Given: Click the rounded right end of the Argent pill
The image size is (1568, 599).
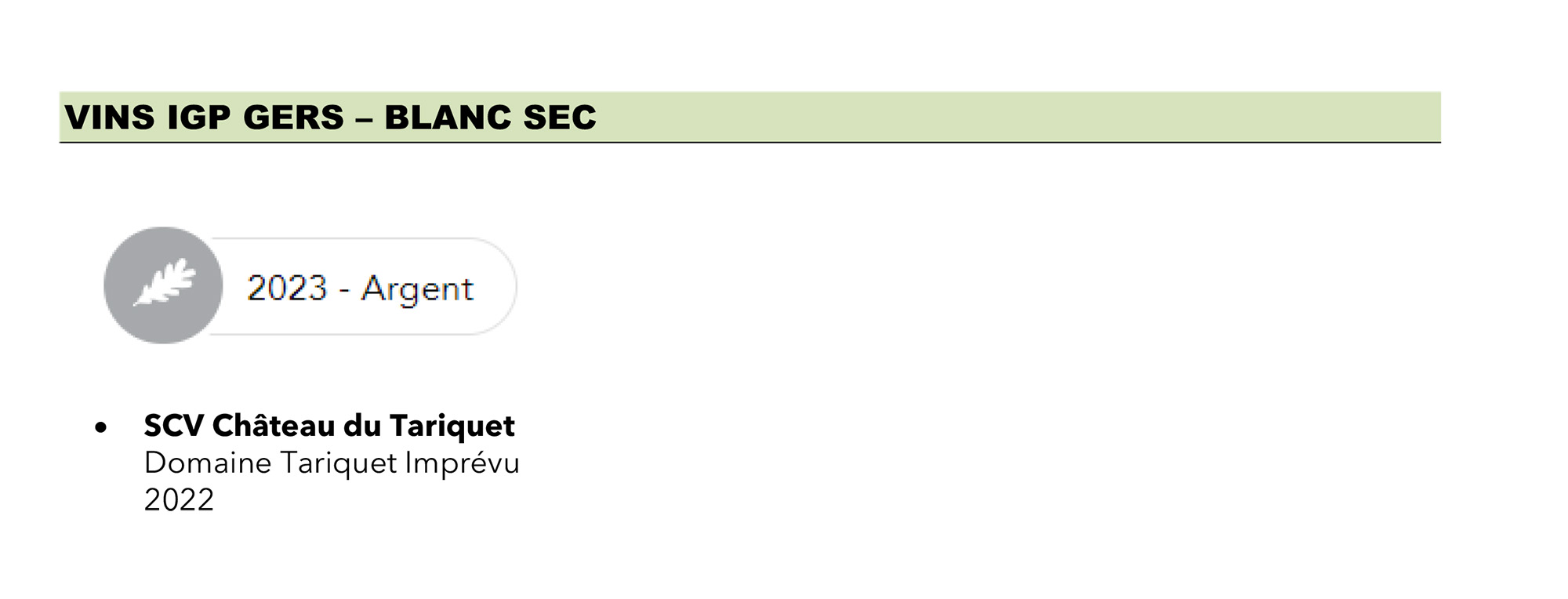Looking at the screenshot, I should (x=495, y=286).
